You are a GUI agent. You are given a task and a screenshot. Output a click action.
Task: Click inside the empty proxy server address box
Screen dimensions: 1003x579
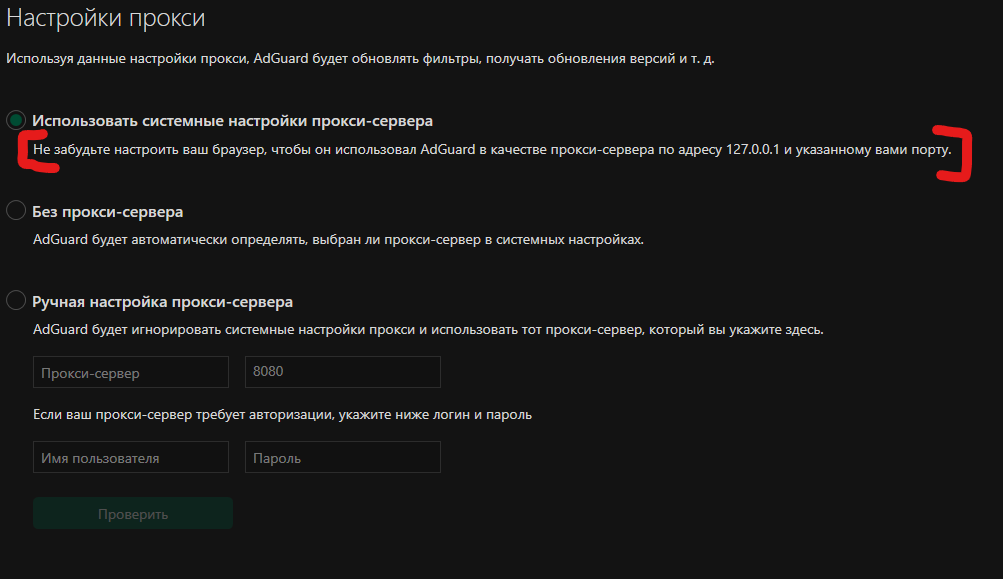point(130,372)
